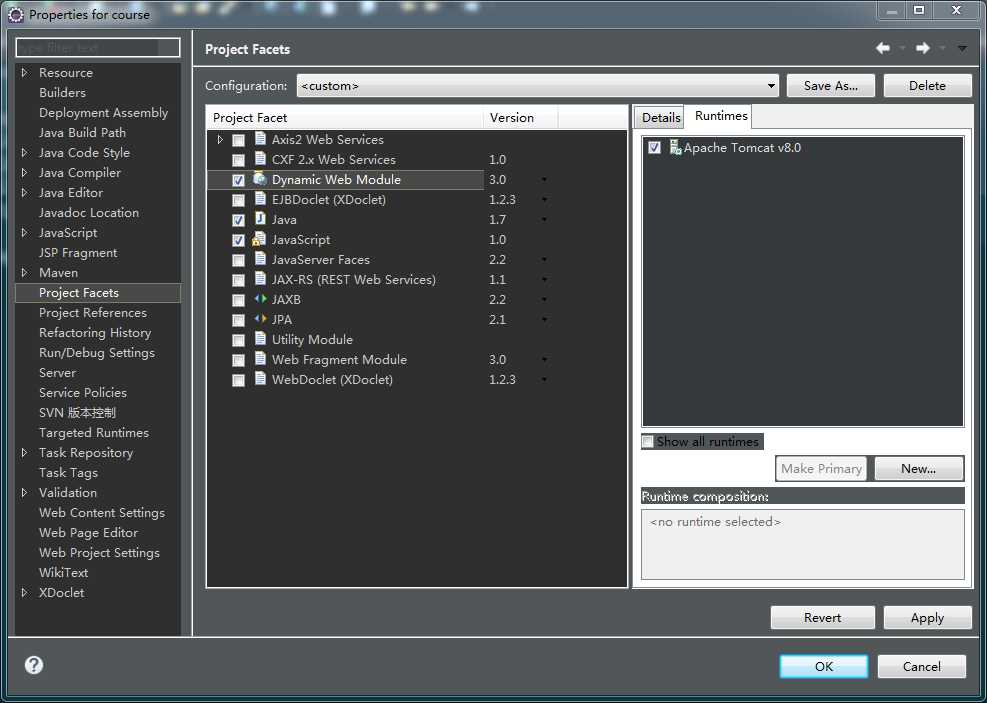The image size is (987, 703).
Task: Click the locked JavaScript facet icon
Action: (x=259, y=239)
